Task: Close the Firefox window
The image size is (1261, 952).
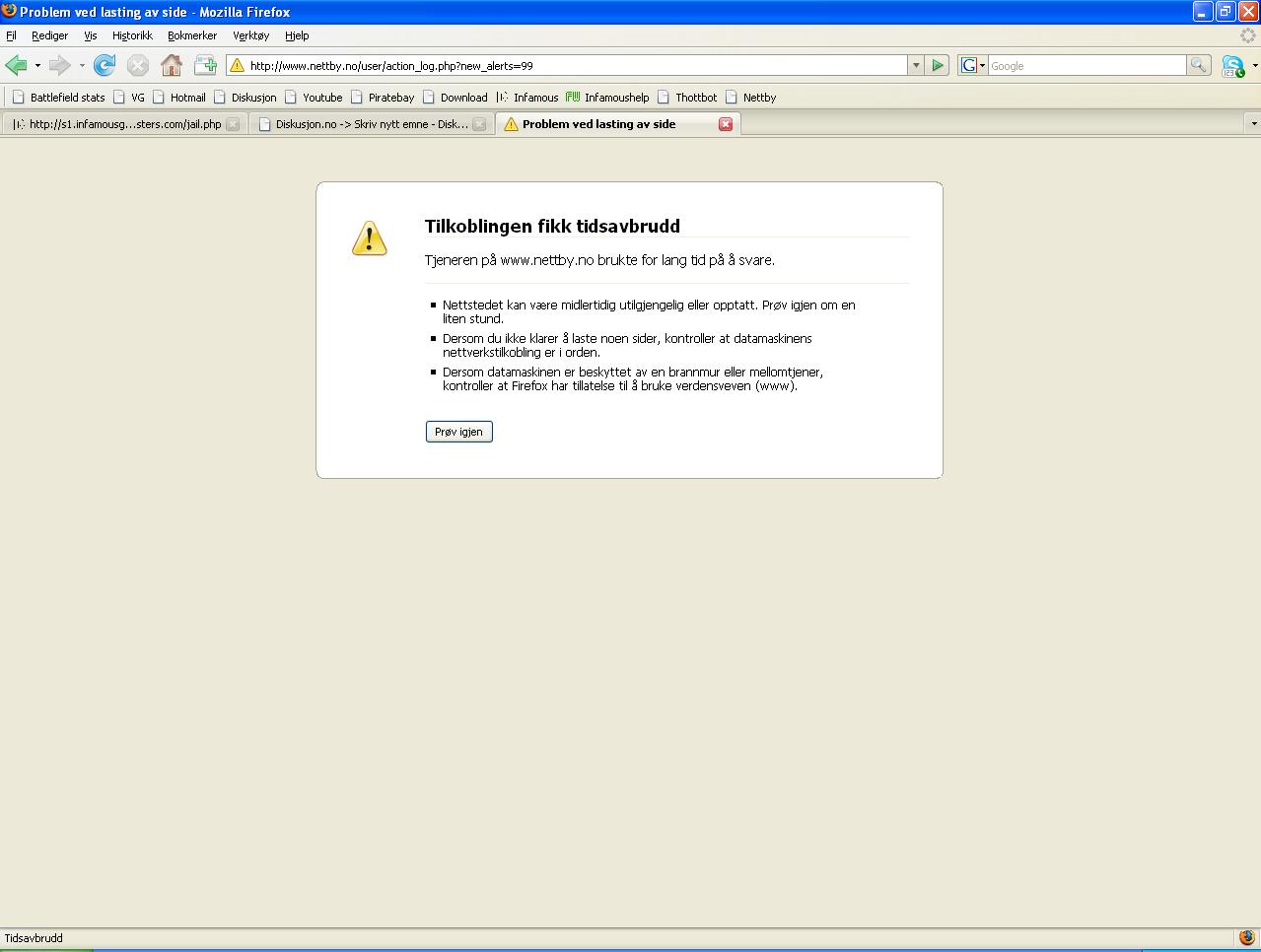Action: pos(1248,12)
